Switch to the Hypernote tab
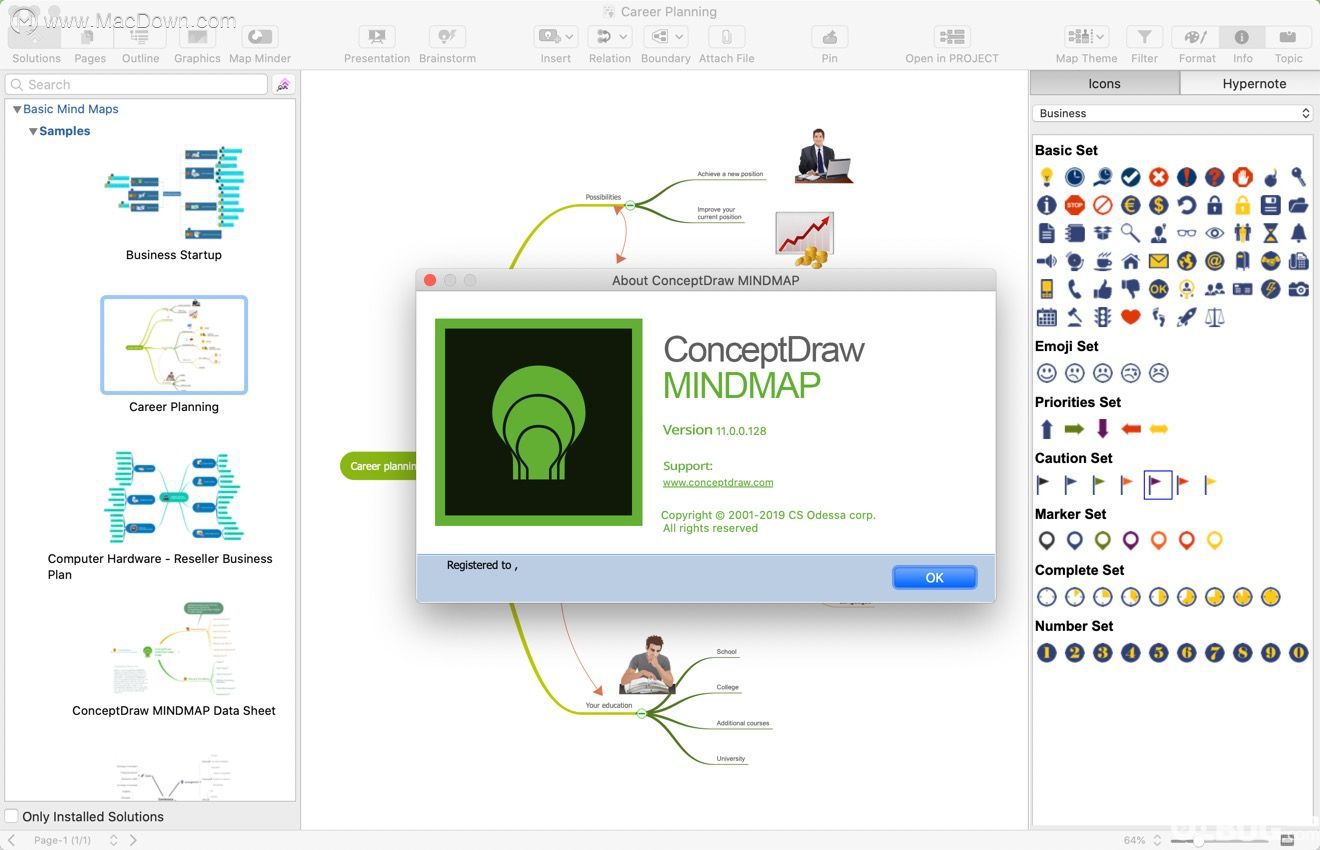The width and height of the screenshot is (1320, 850). point(1254,84)
